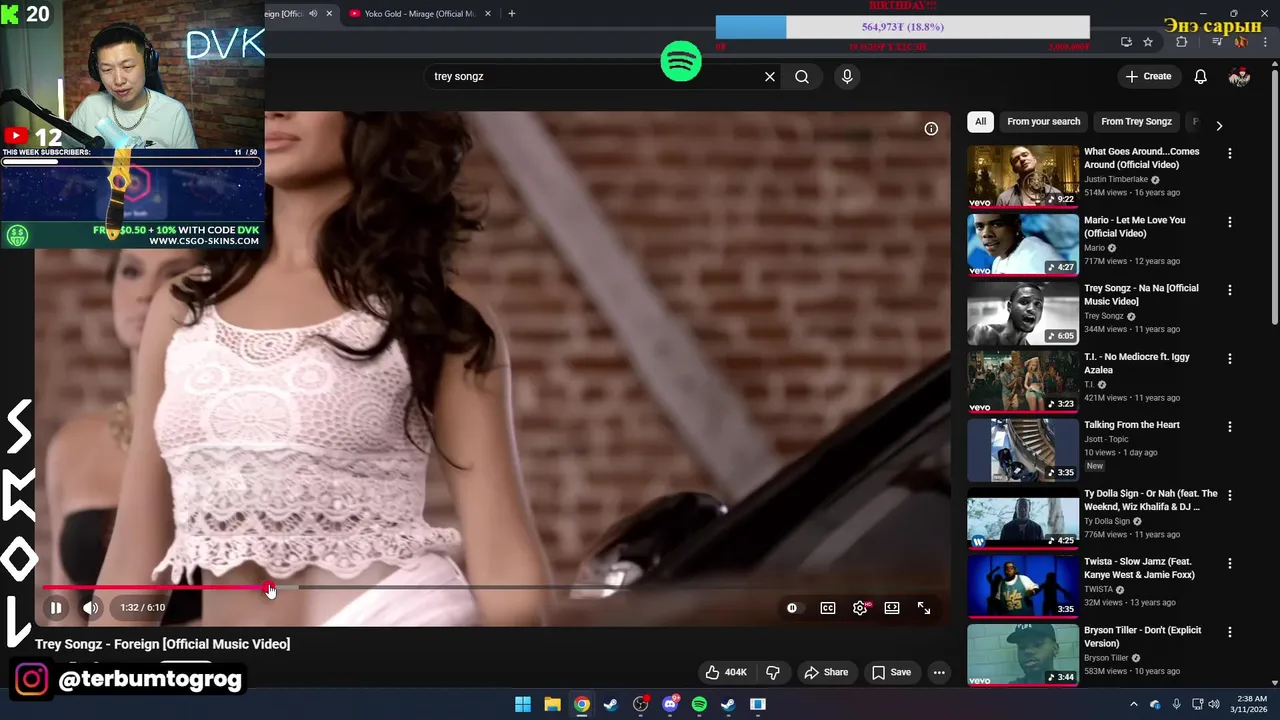Image resolution: width=1280 pixels, height=720 pixels.
Task: Select the 'From Trey Songz' chip
Action: point(1136,122)
